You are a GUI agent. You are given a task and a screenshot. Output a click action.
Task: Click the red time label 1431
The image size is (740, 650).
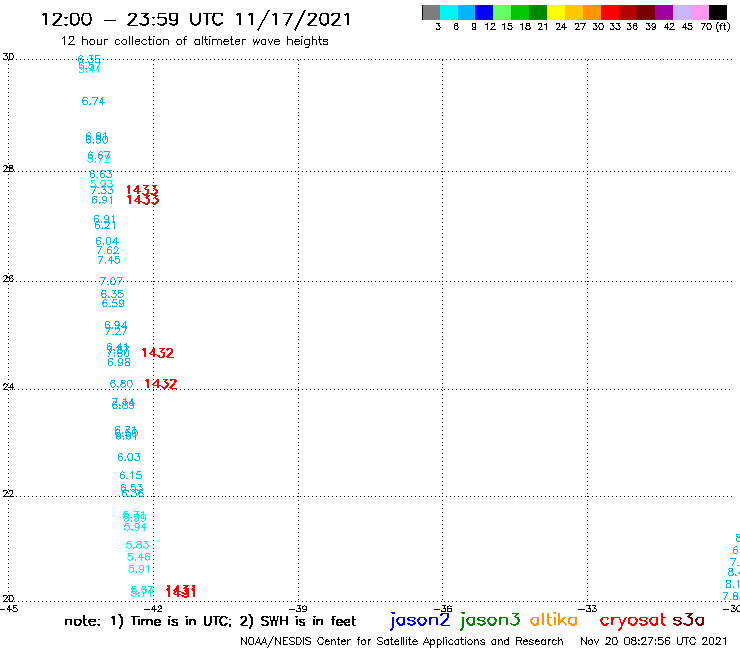coord(181,591)
